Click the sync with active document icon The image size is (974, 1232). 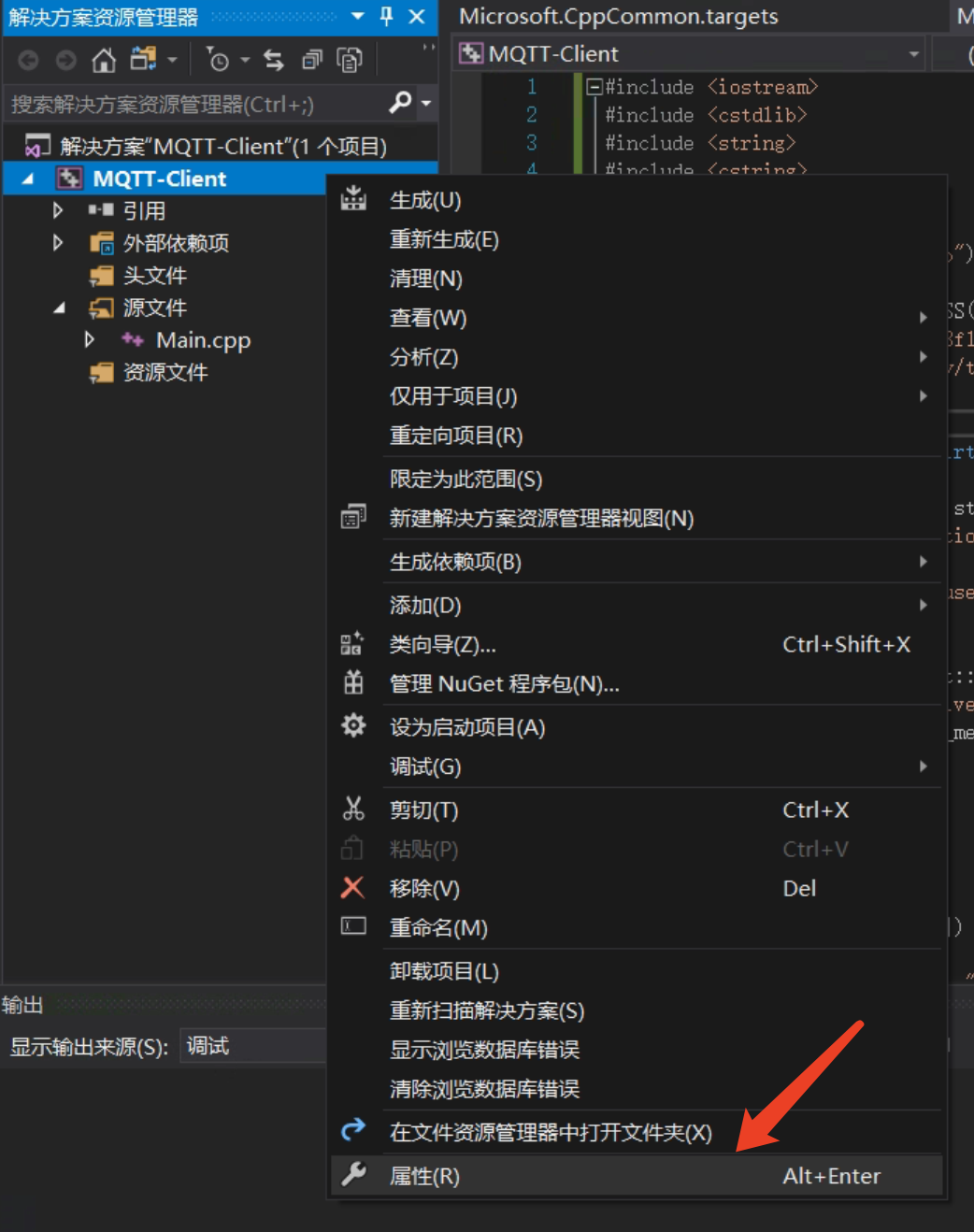coord(274,61)
